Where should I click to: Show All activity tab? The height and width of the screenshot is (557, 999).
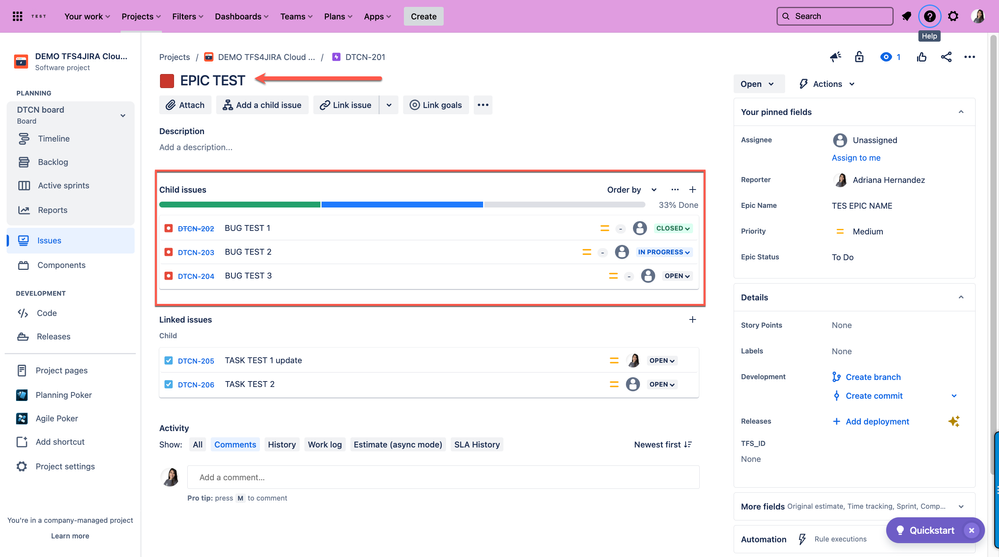point(198,445)
